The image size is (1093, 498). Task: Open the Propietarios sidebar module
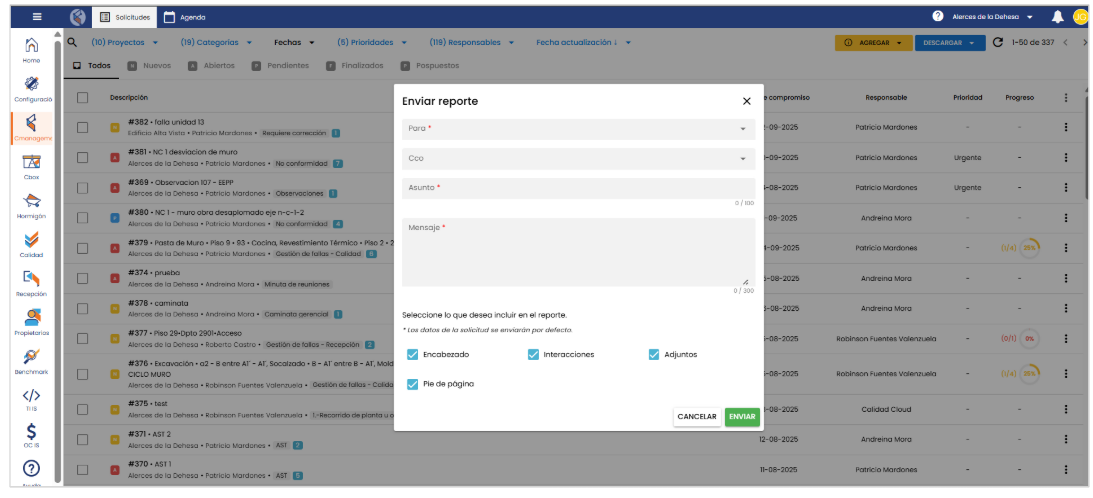[31, 324]
